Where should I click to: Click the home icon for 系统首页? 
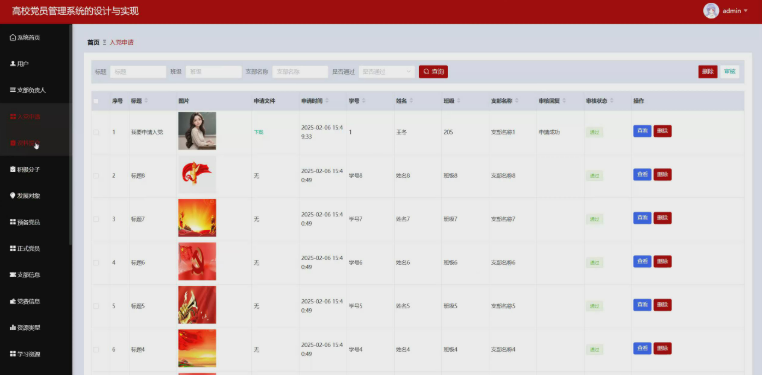click(13, 37)
